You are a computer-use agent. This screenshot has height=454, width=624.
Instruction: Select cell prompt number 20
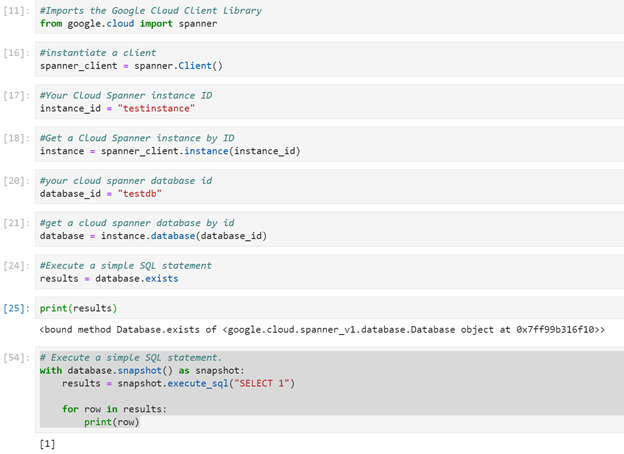point(16,181)
